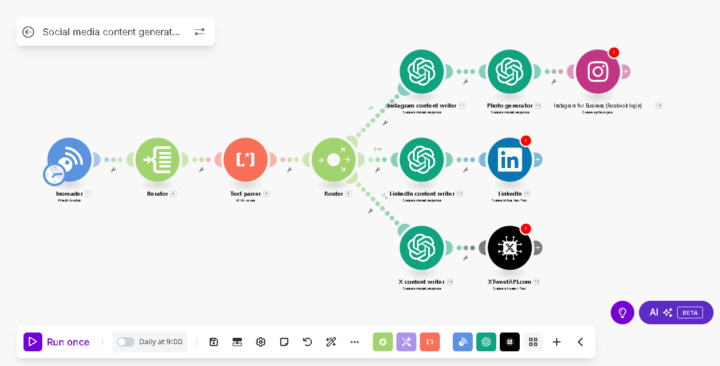Click the red error badge on LinkedIn module
Screen dimensions: 720x366
coord(526,141)
